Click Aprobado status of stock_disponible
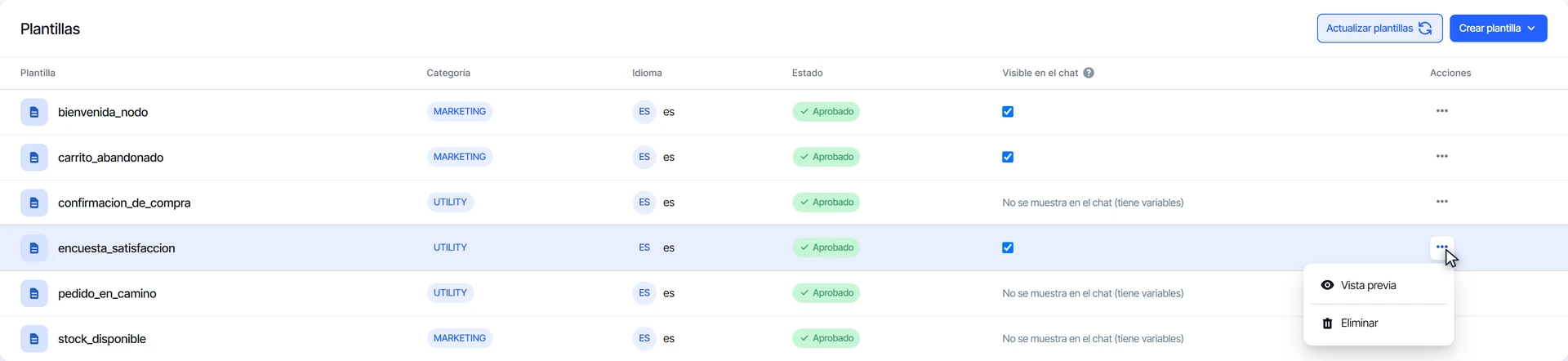This screenshot has width=1568, height=361. click(826, 338)
